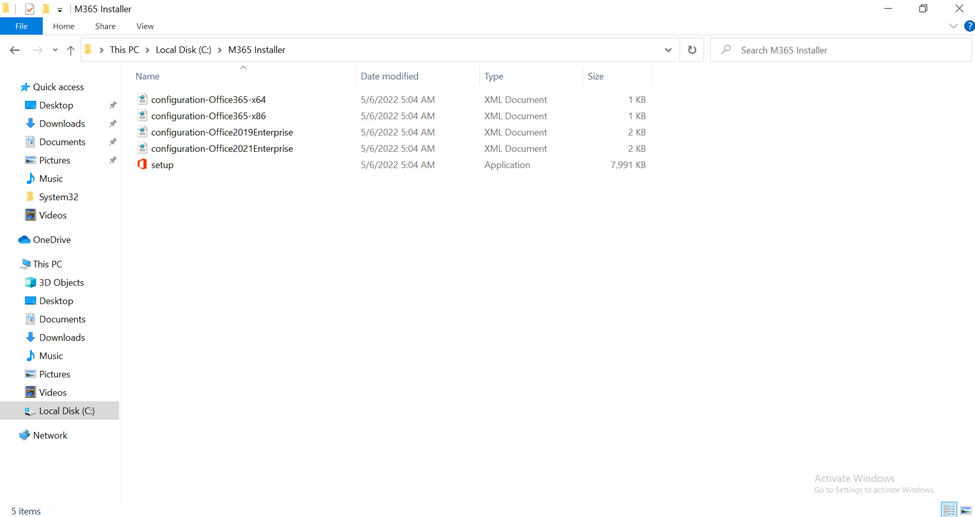Click 7,991 KB size of setup
This screenshot has width=975, height=517.
(x=628, y=165)
